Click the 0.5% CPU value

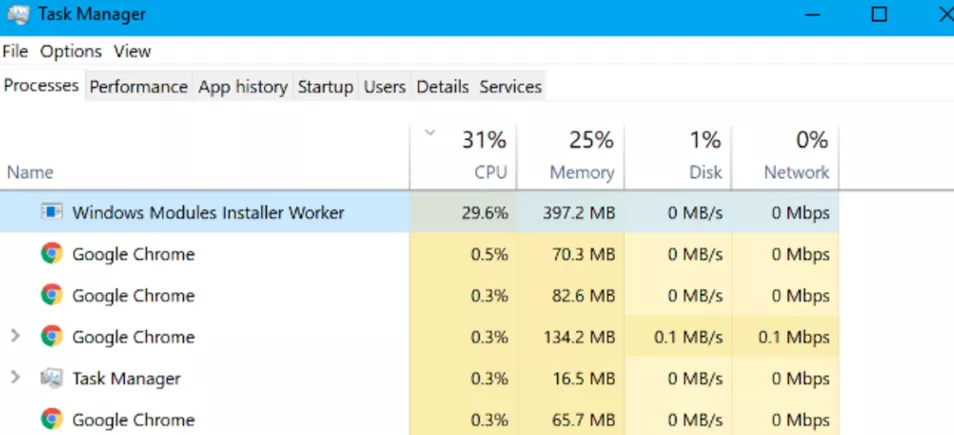[489, 254]
